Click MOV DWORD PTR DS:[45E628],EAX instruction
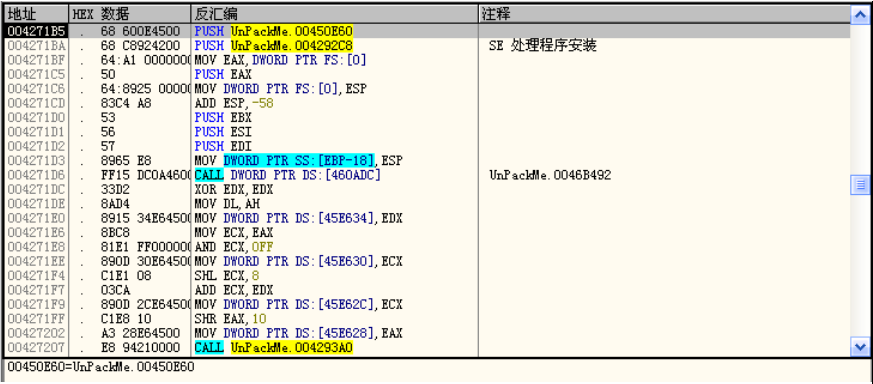This screenshot has height=384, width=873. coord(298,333)
